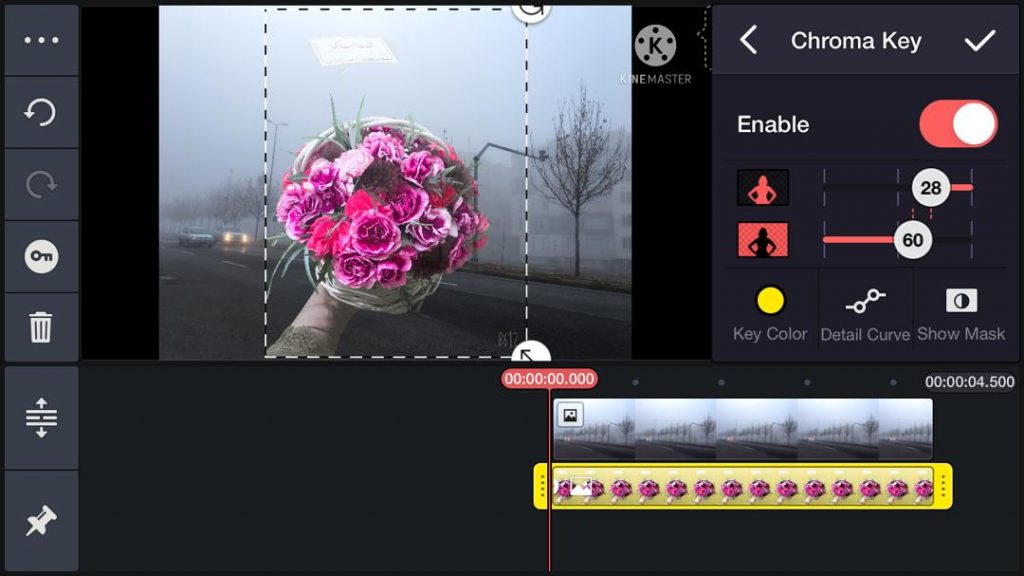This screenshot has height=576, width=1024.
Task: Click the lower slider knob showing 60
Action: pos(912,241)
